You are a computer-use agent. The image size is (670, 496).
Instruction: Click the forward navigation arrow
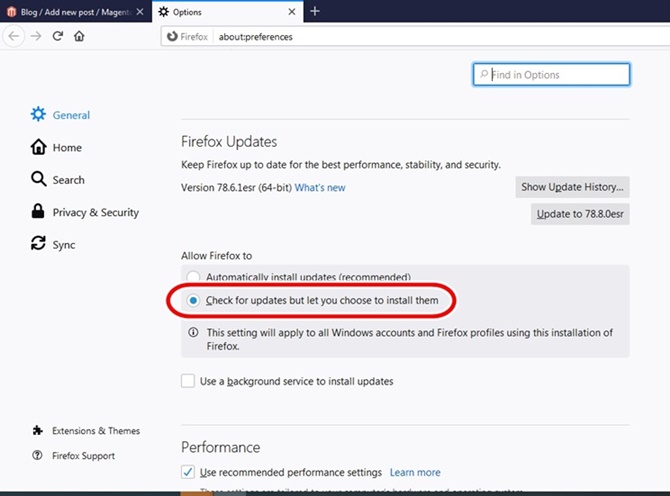(36, 36)
